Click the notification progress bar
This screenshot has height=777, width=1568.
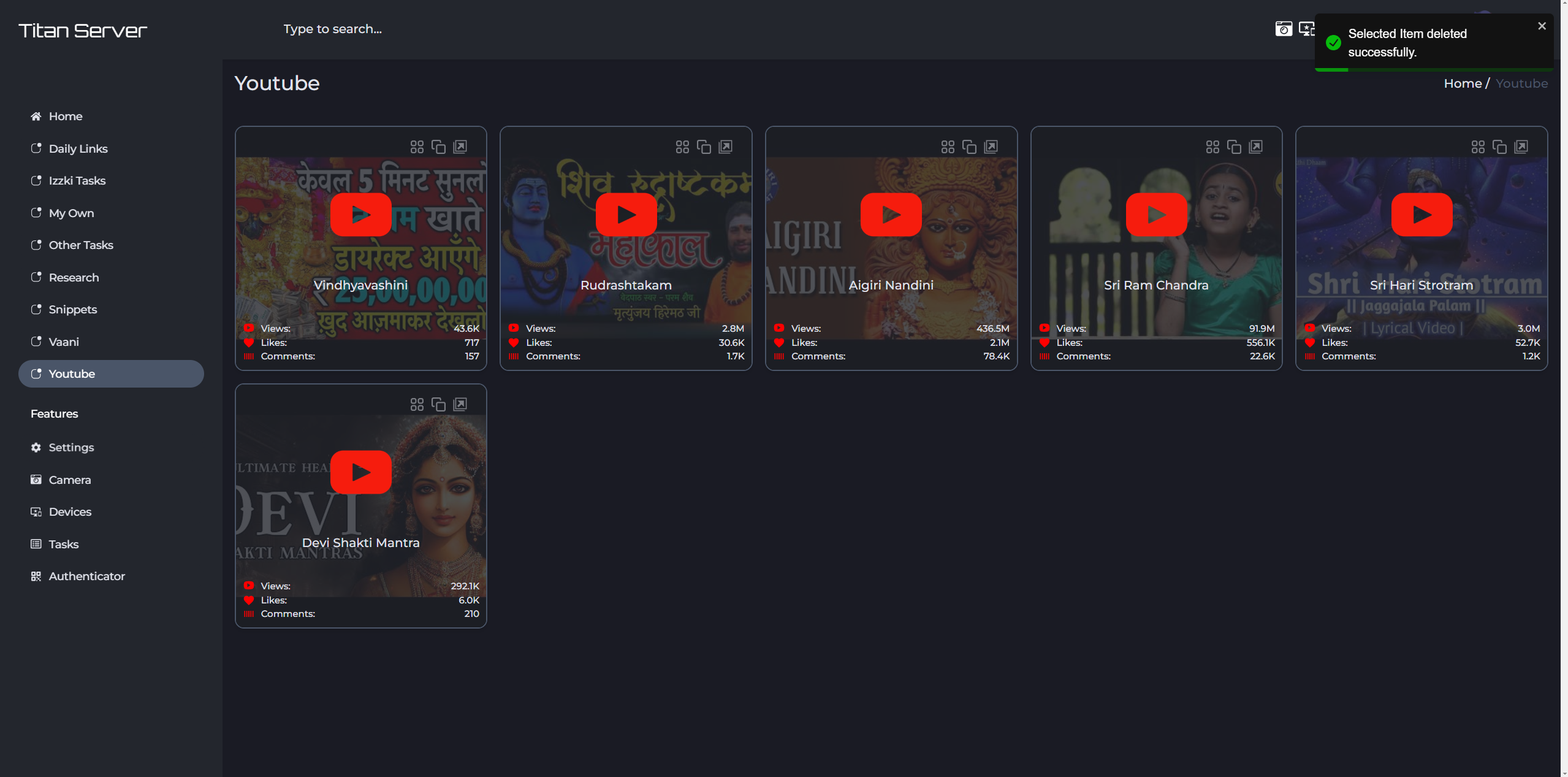1434,70
